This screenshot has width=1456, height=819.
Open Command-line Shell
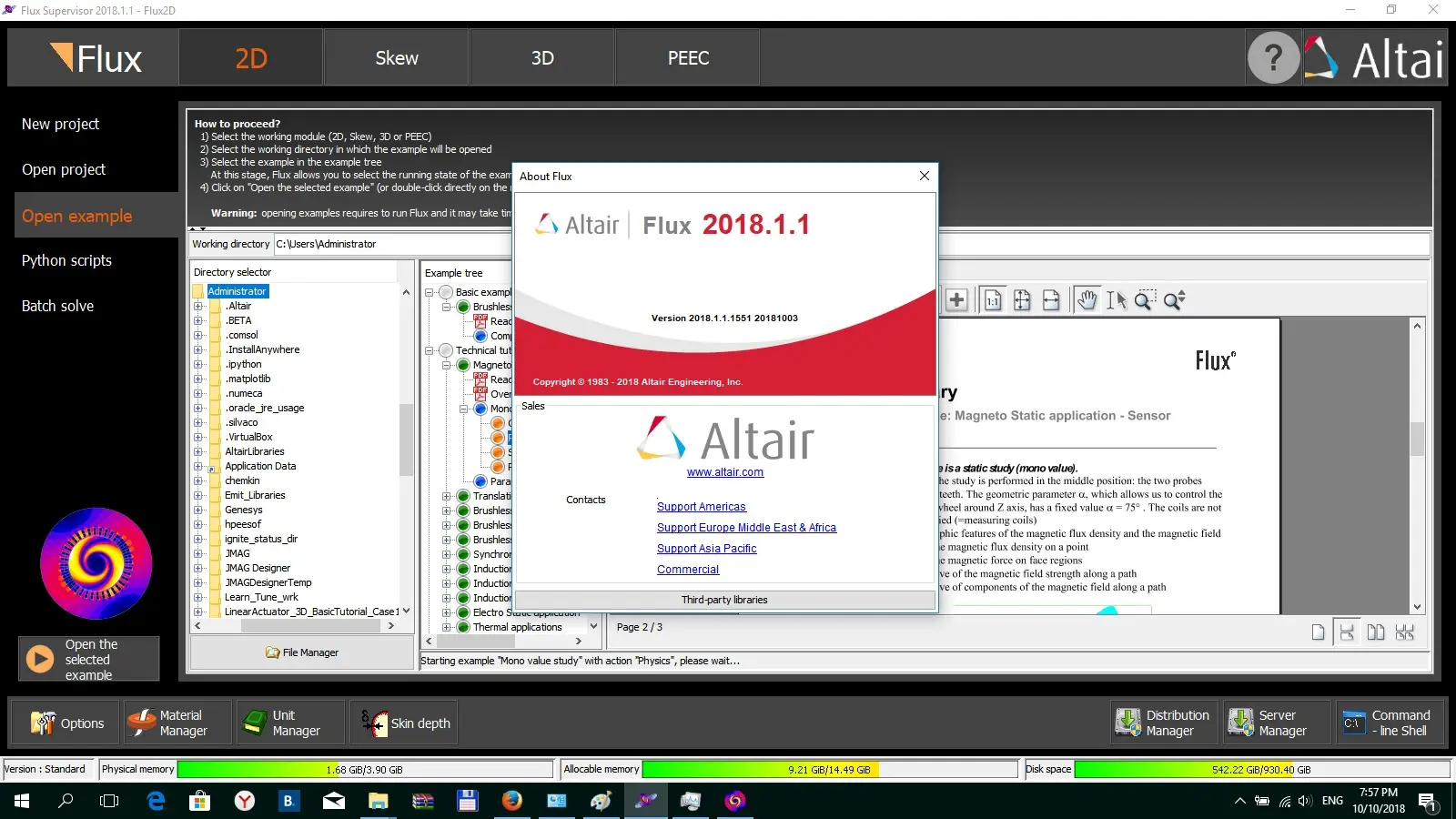coord(1390,723)
